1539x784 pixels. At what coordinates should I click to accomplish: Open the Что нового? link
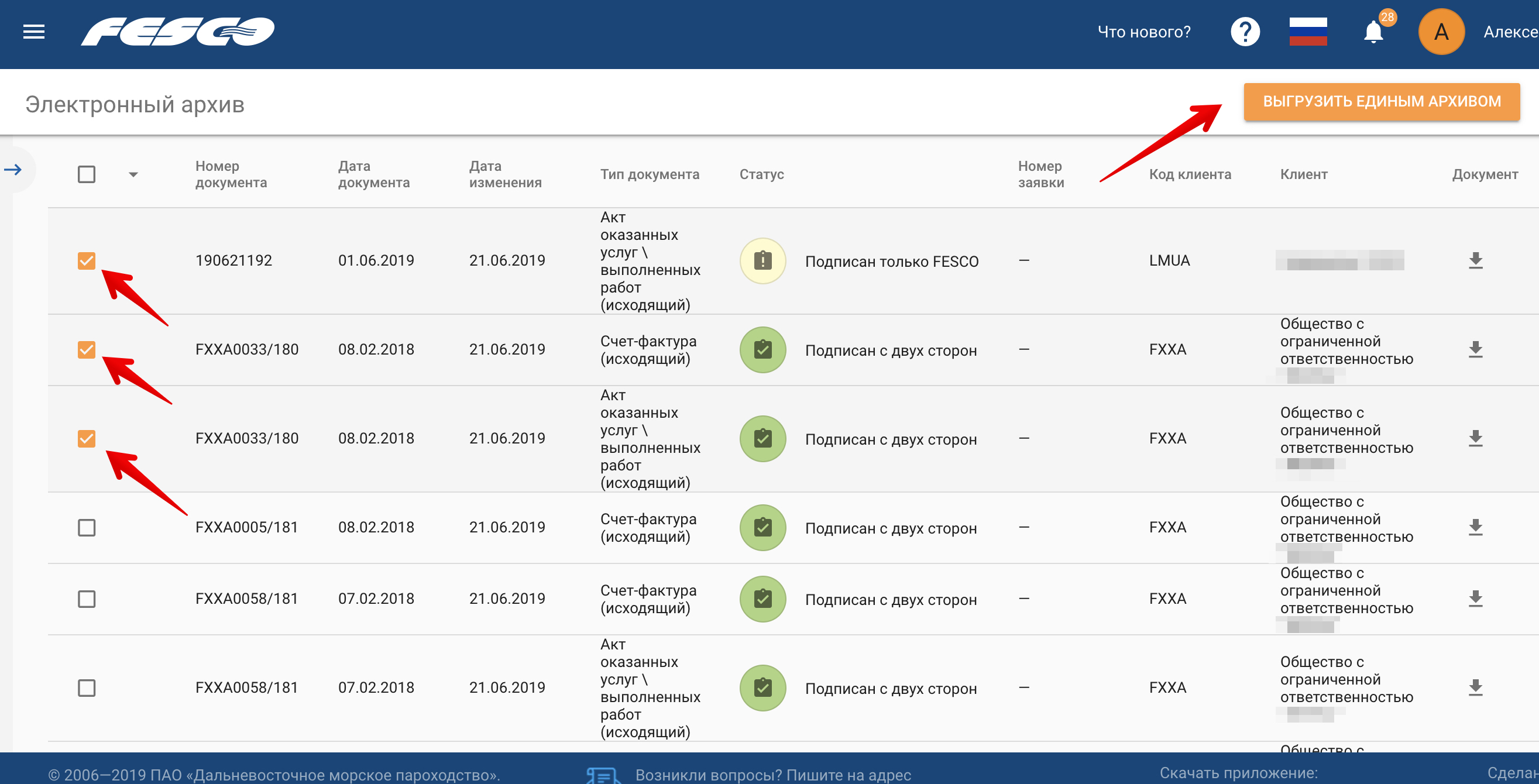[x=1143, y=32]
